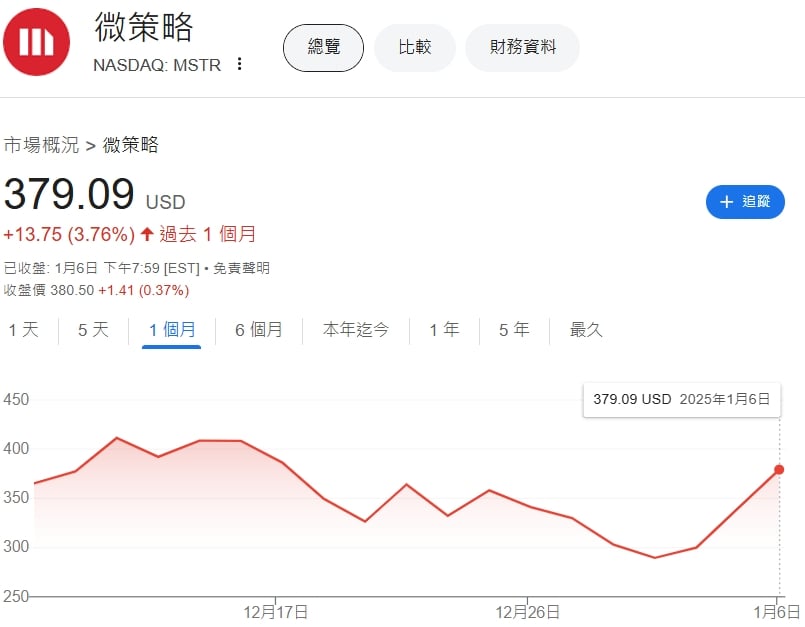Open the 財務資料 tab

click(523, 48)
